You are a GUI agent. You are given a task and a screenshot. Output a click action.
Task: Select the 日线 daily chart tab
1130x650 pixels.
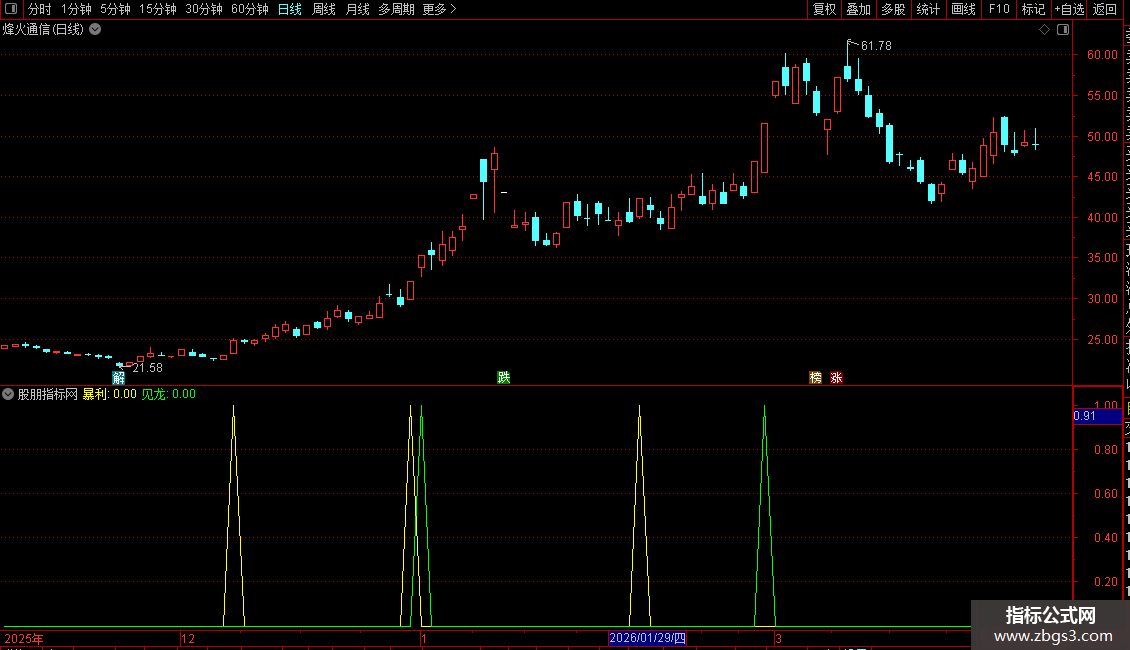pyautogui.click(x=290, y=9)
